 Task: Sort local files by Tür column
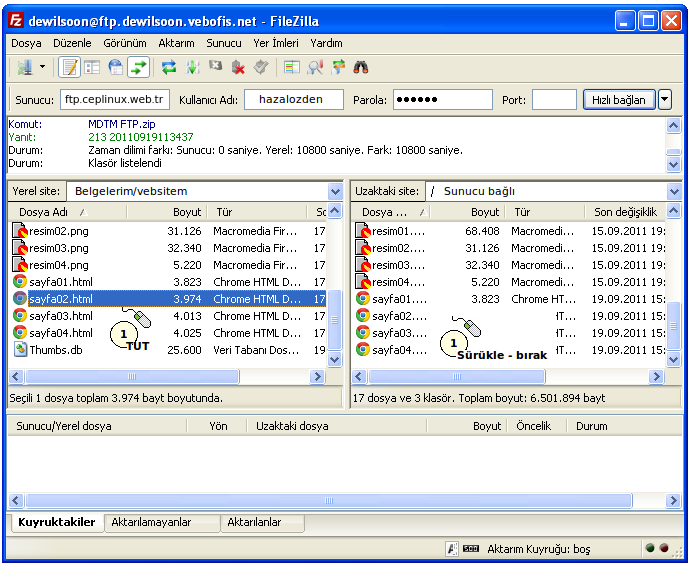pos(258,212)
